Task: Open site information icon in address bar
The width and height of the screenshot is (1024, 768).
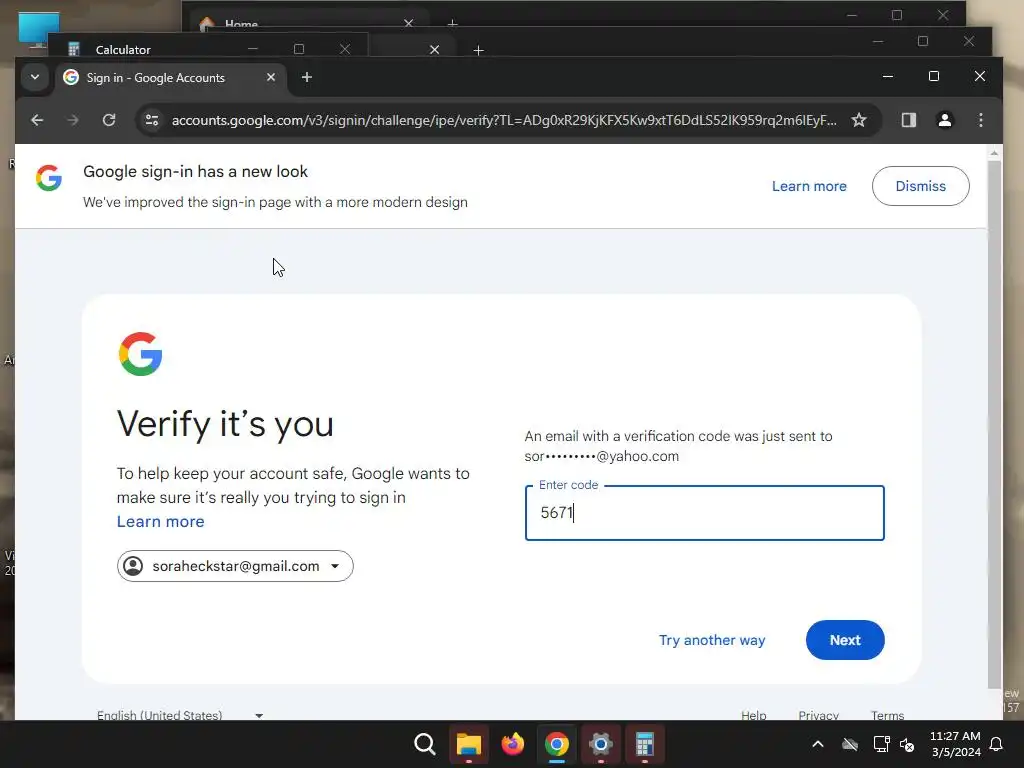Action: [x=152, y=120]
